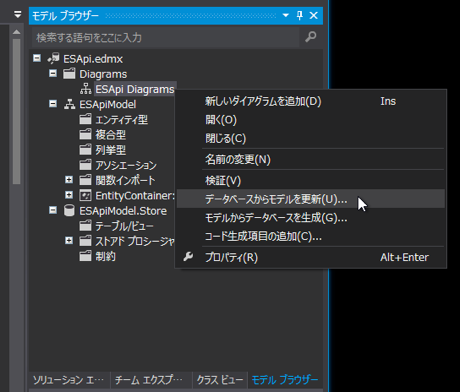Select 名前の変更(N) menu item
The width and height of the screenshot is (460, 392).
(311, 160)
